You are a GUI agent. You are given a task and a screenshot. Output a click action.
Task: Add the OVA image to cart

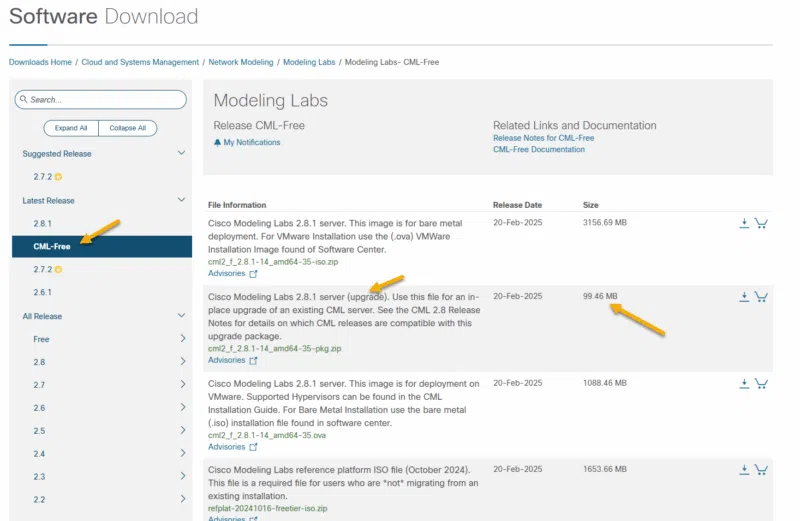(x=761, y=383)
